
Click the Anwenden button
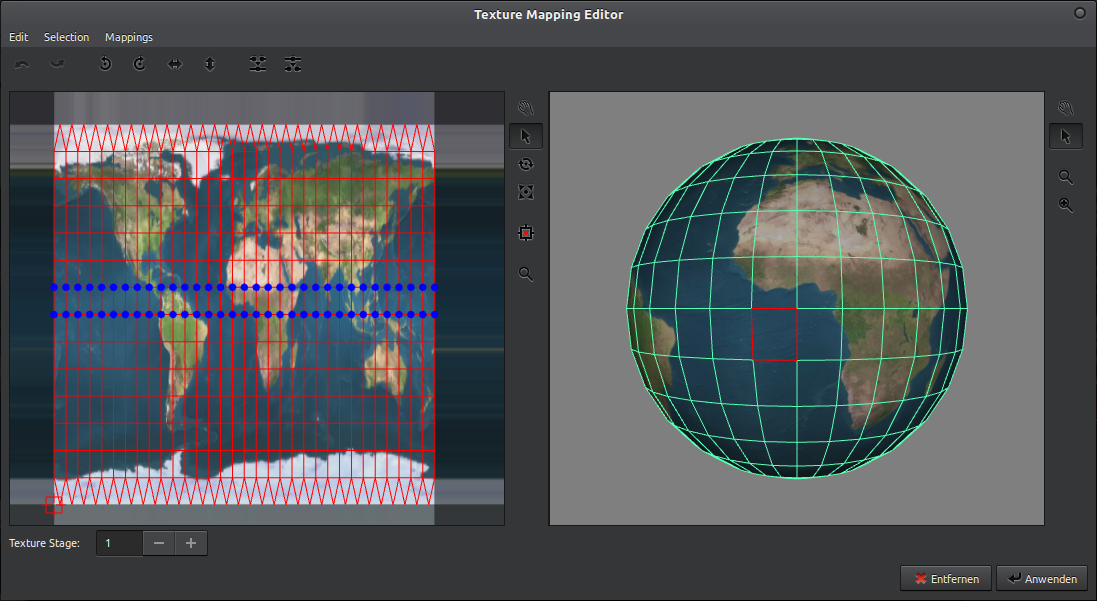point(1041,578)
